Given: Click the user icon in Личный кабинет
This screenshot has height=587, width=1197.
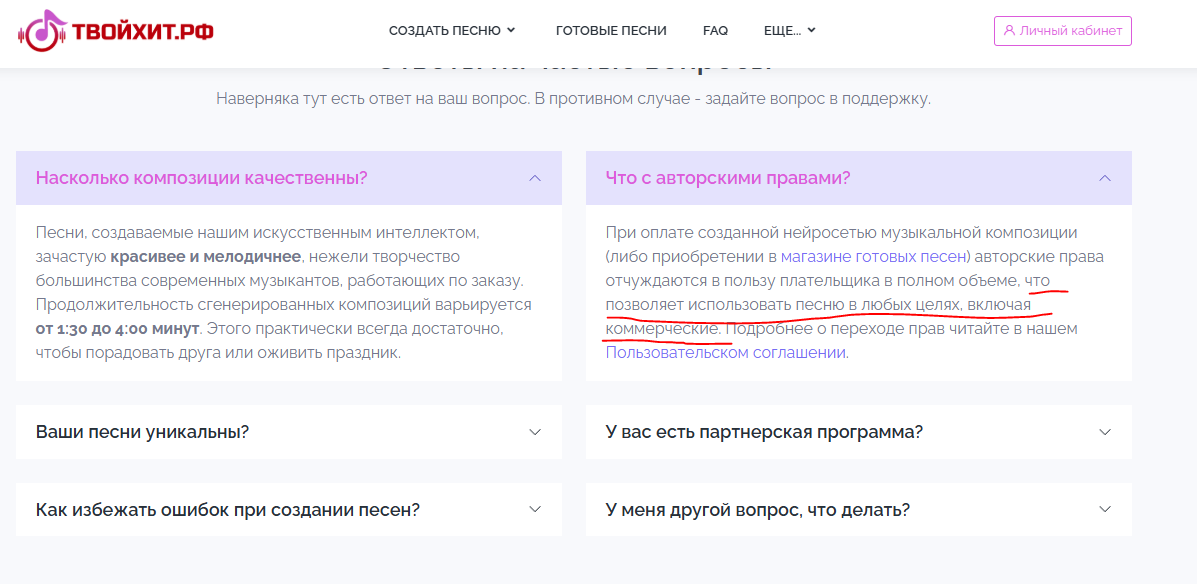Looking at the screenshot, I should tap(1008, 31).
